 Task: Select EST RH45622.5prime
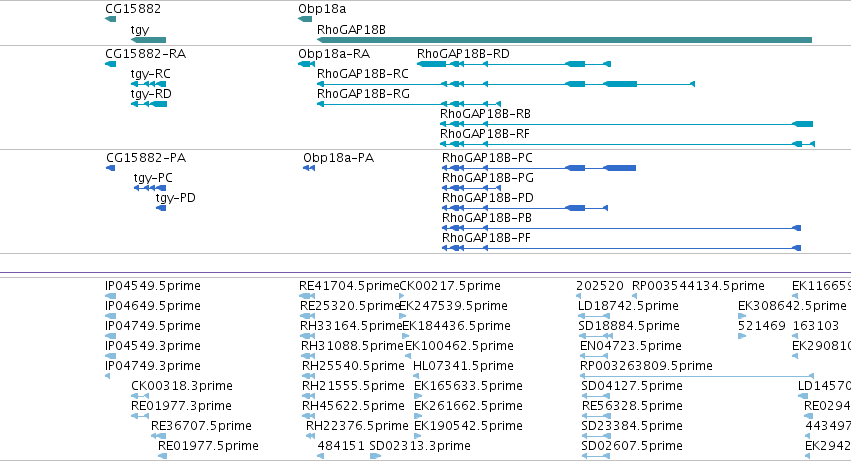(x=353, y=406)
